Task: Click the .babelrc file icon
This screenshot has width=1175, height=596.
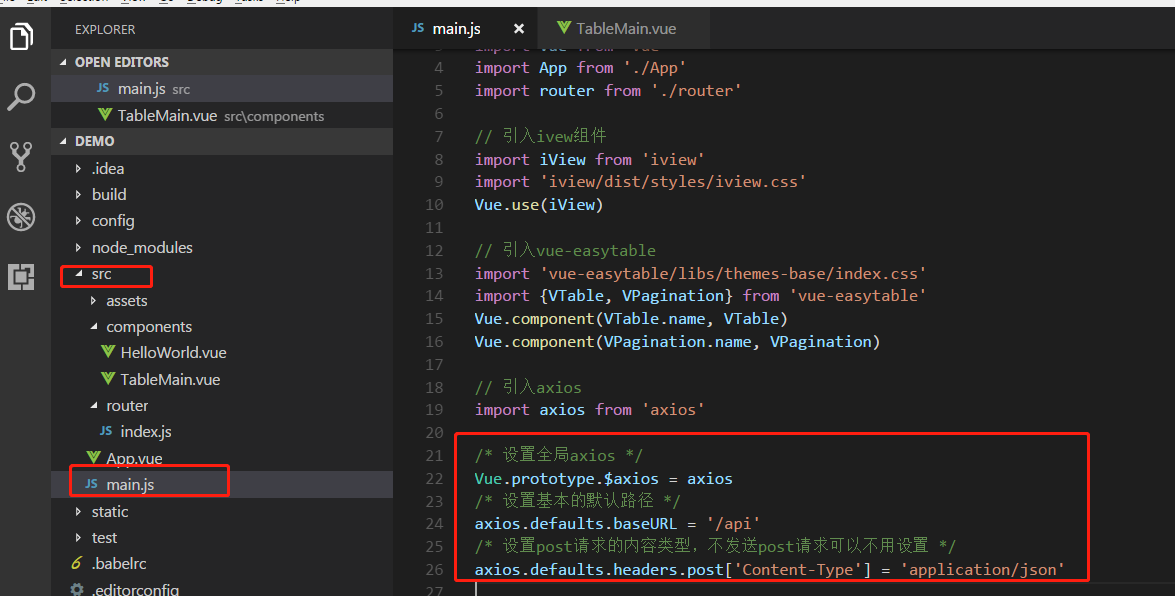Action: [79, 563]
